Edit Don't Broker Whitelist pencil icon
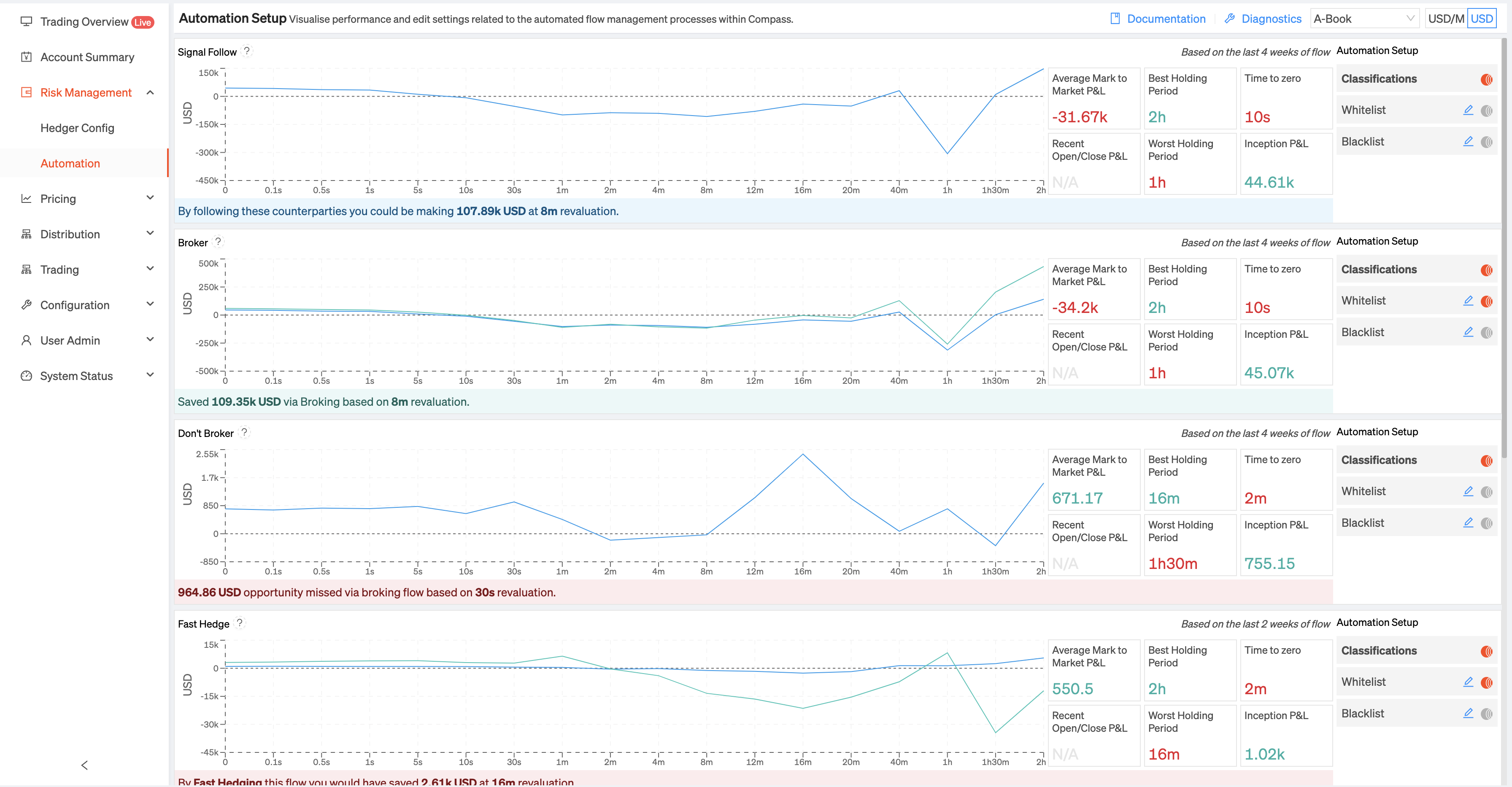This screenshot has height=787, width=1512. coord(1468,491)
